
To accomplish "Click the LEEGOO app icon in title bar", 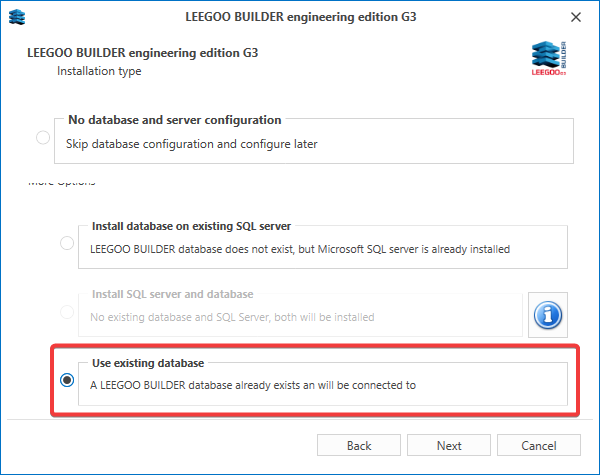I will [x=17, y=17].
